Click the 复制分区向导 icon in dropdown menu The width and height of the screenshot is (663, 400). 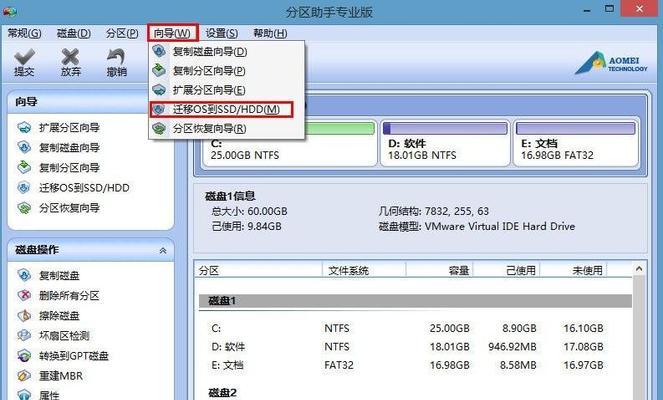[159, 70]
